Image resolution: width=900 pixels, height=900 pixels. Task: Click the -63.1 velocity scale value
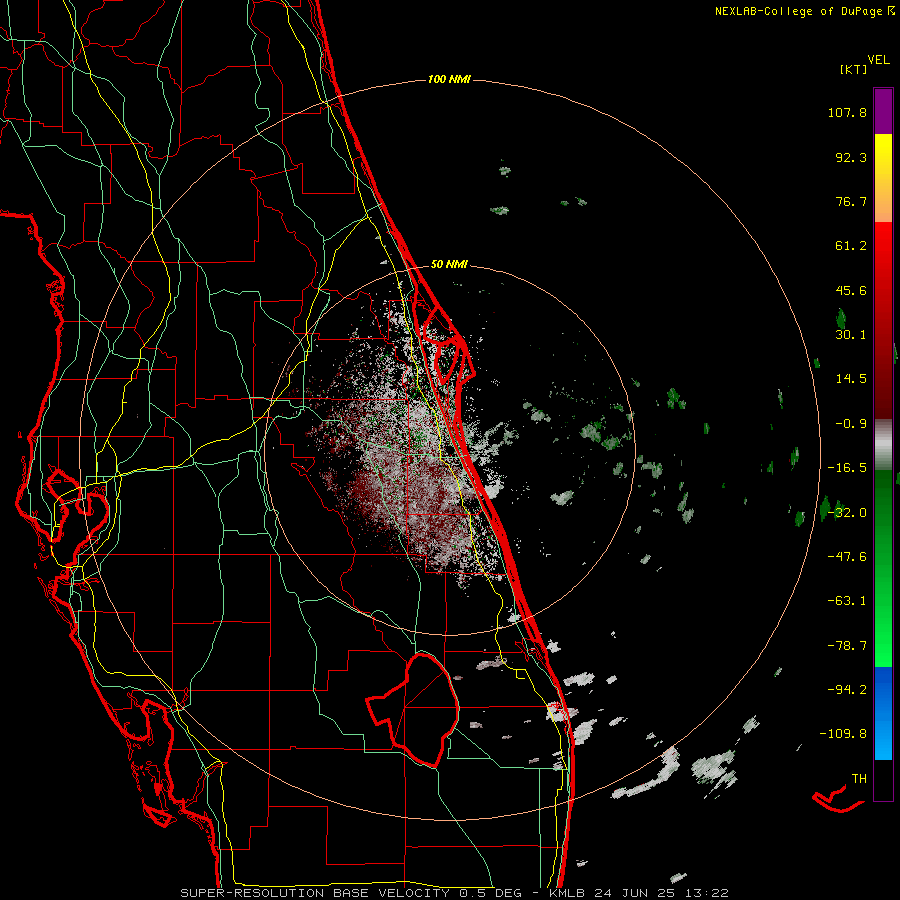click(847, 601)
